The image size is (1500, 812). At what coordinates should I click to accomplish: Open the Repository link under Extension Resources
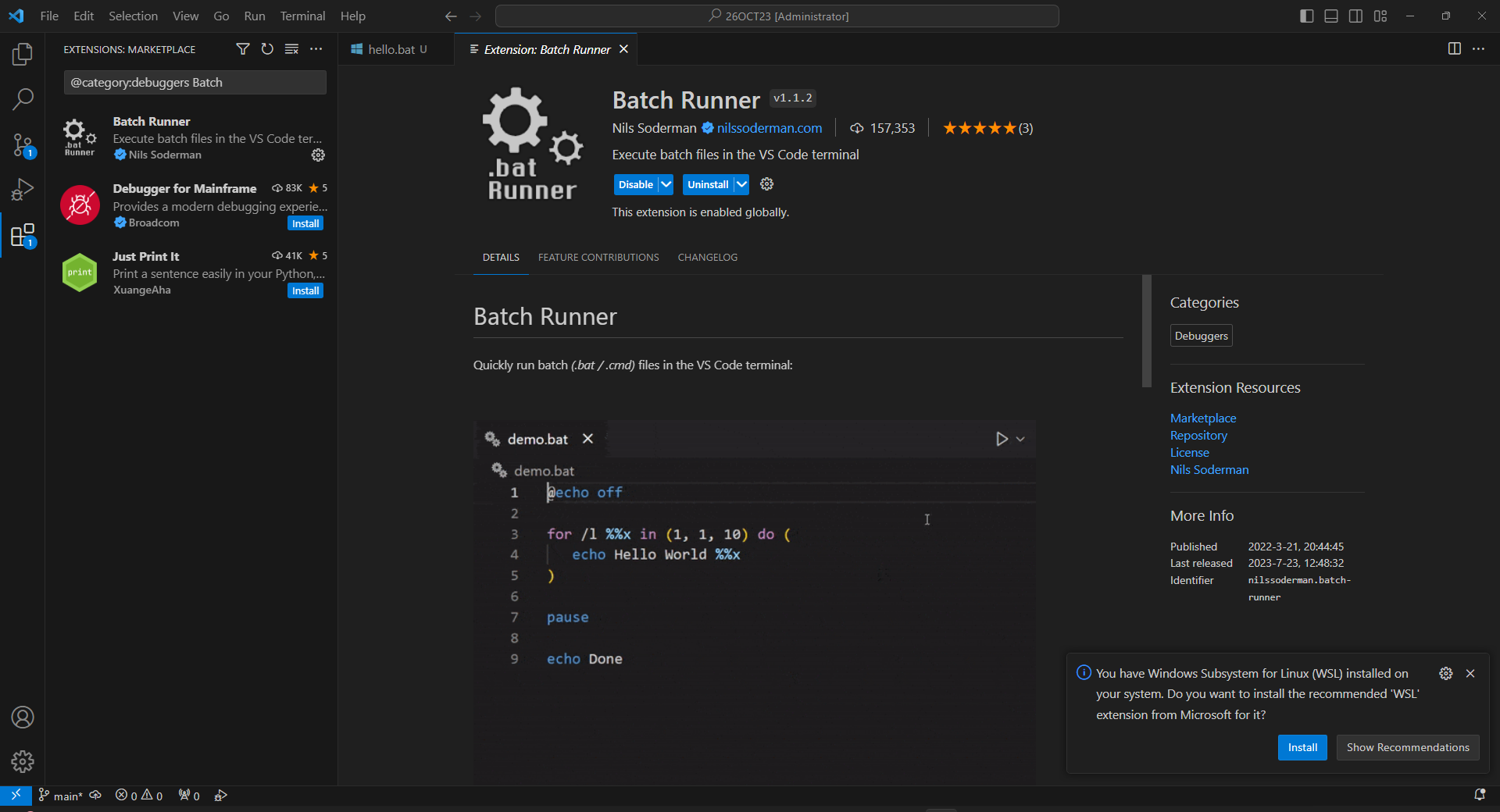point(1198,436)
